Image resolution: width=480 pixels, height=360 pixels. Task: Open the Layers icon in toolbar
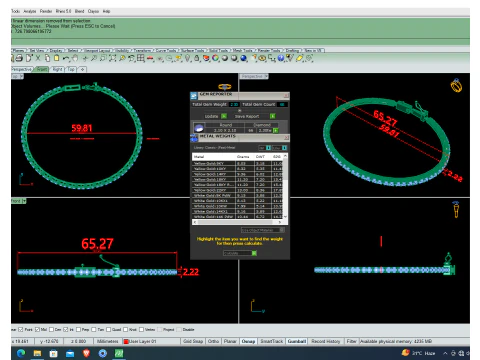coord(206,58)
